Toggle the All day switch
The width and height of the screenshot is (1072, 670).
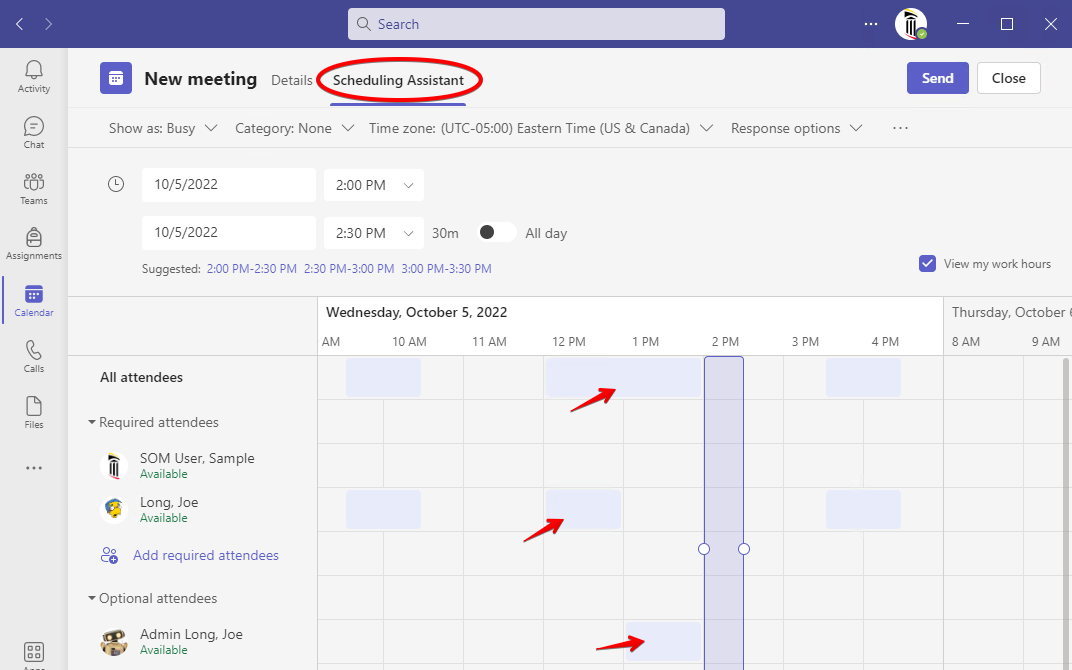point(497,233)
